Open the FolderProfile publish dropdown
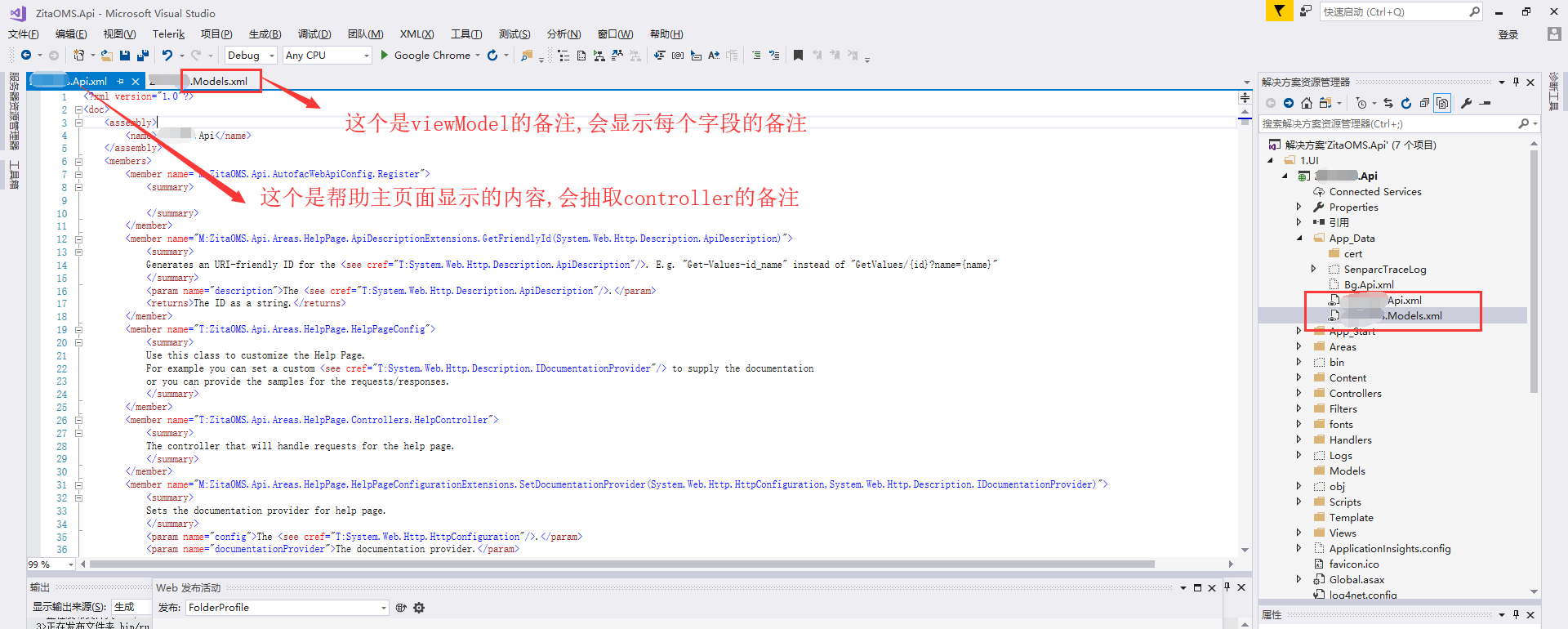This screenshot has width=1568, height=629. click(287, 608)
